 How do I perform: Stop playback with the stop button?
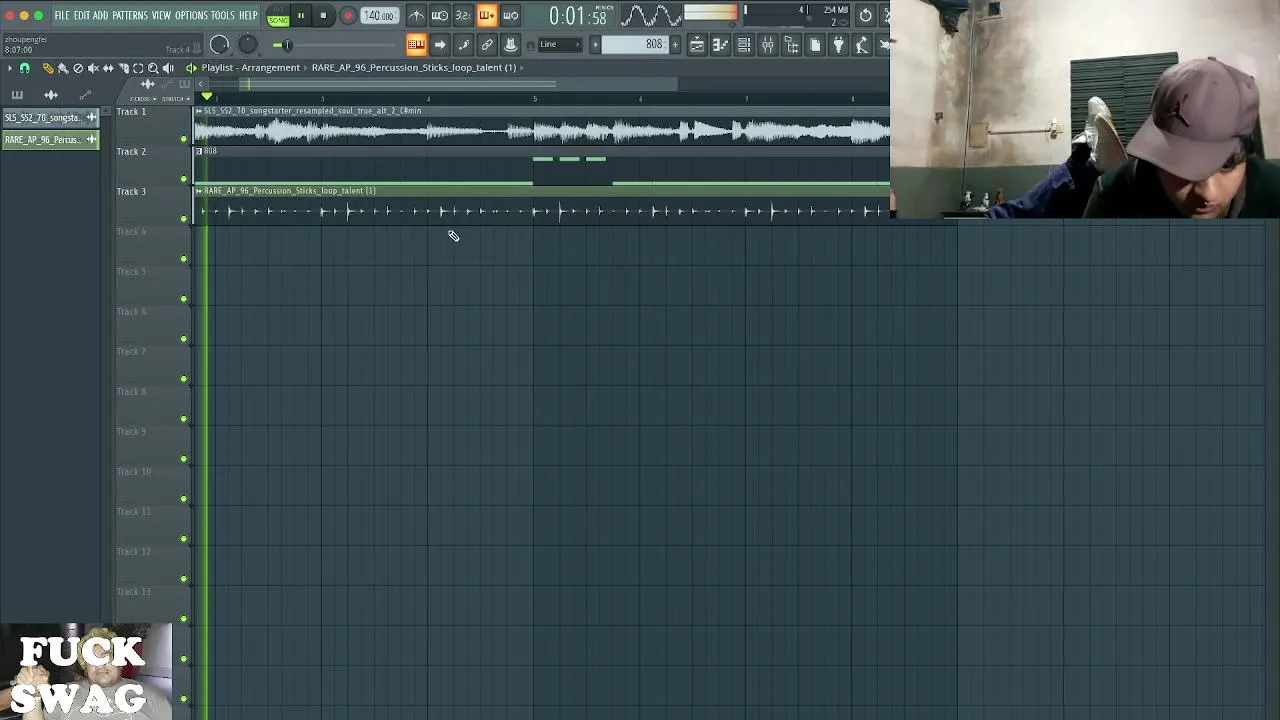(x=323, y=16)
